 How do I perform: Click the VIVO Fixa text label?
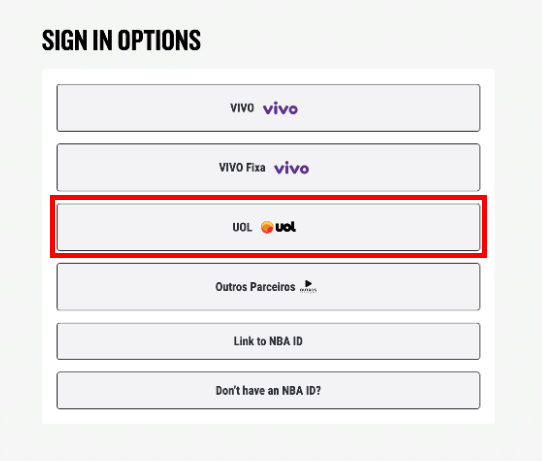pyautogui.click(x=242, y=168)
